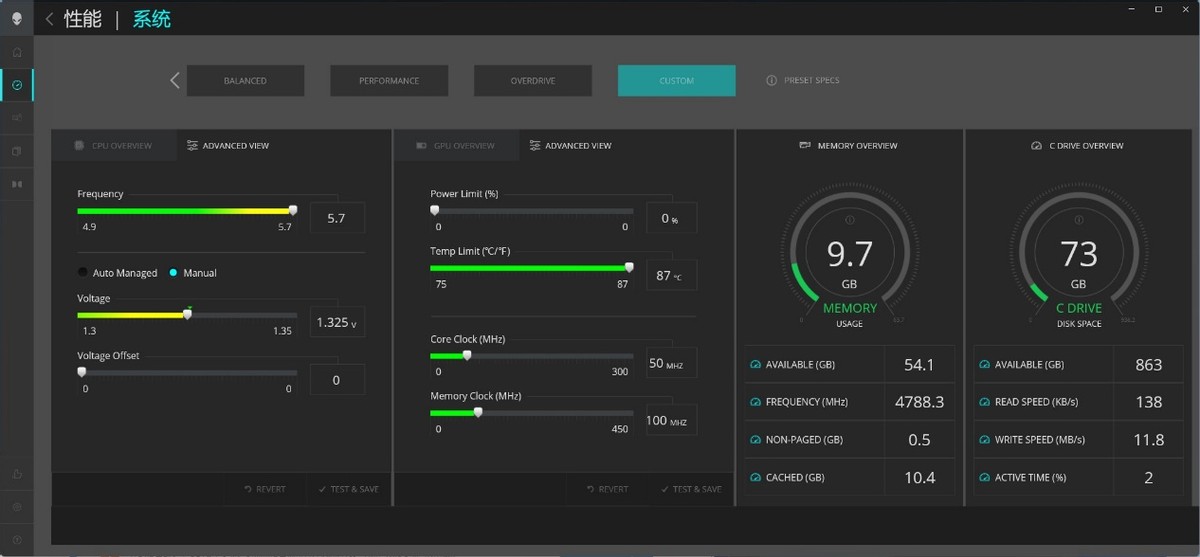This screenshot has height=557, width=1200.
Task: Open the GPU ADVANCED VIEW tab
Action: click(x=570, y=146)
